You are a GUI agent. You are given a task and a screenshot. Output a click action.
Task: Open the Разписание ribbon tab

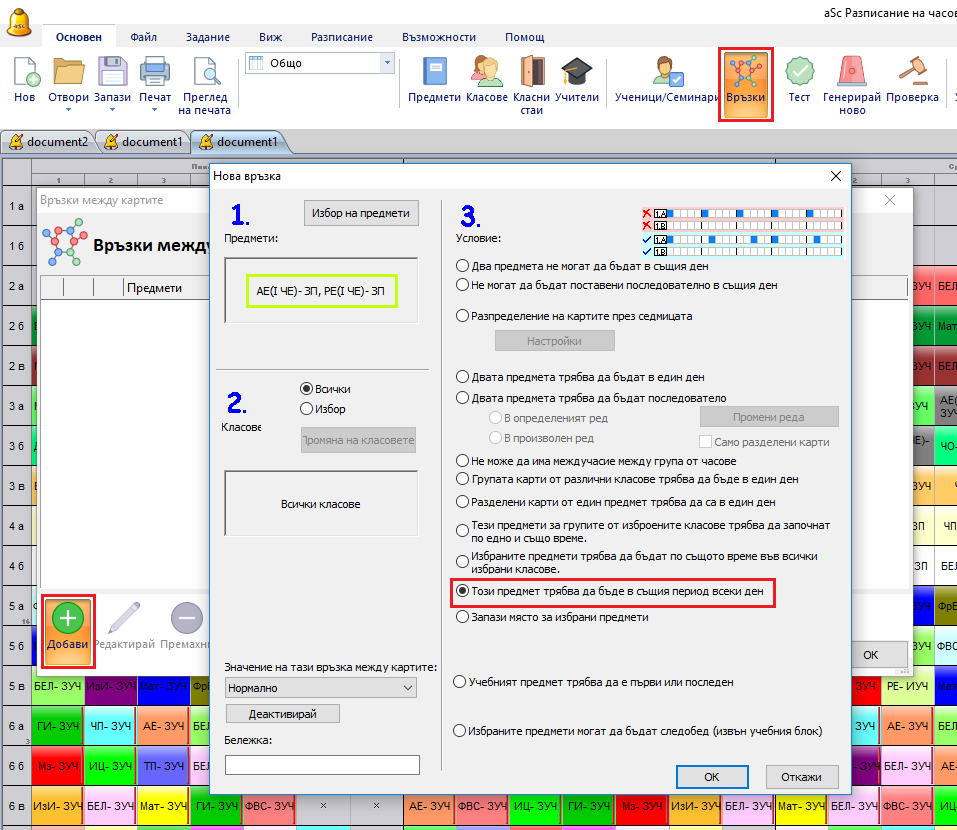(x=343, y=37)
